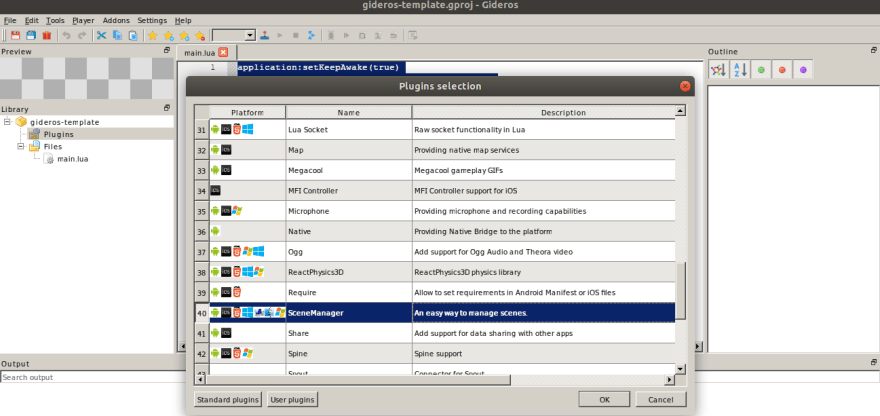Click the plugin list scroll-down arrow
Viewport: 880px width, 416px height.
[680, 369]
